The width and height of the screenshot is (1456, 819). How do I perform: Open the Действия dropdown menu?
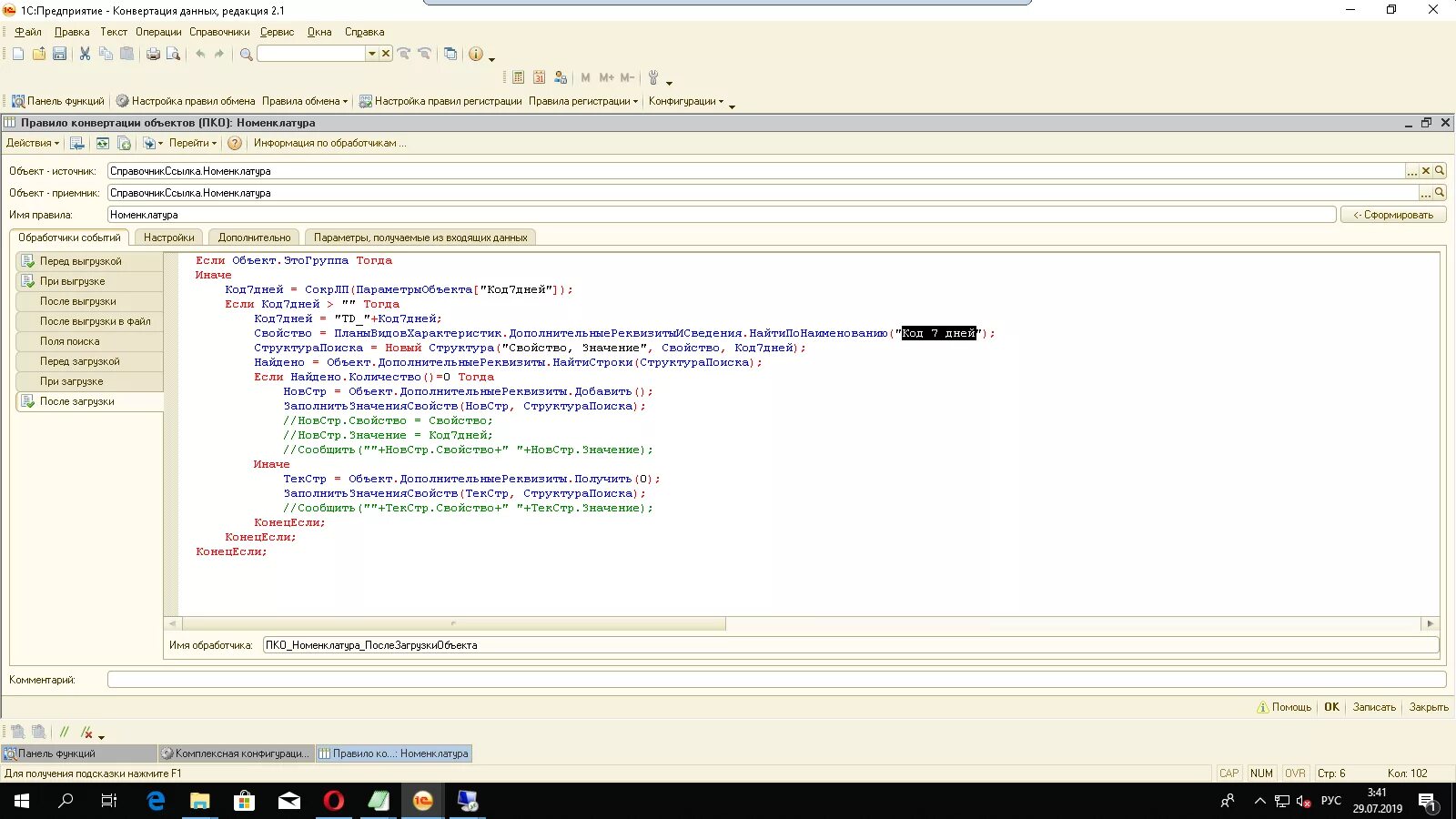(33, 143)
